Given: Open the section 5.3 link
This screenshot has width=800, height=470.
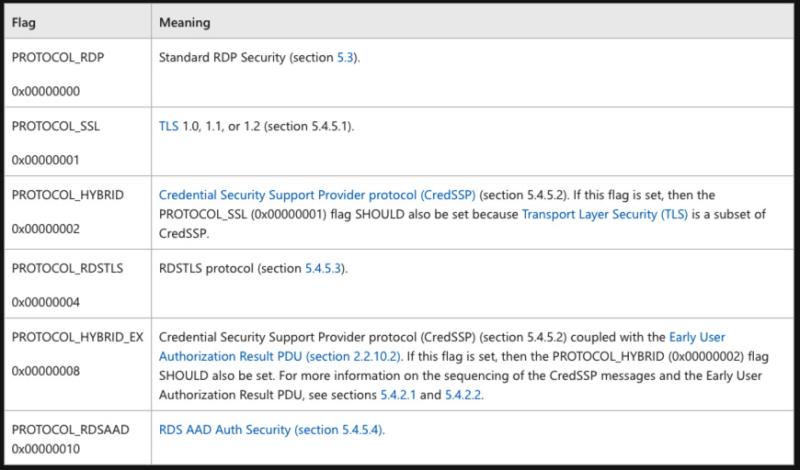Looking at the screenshot, I should click(345, 57).
